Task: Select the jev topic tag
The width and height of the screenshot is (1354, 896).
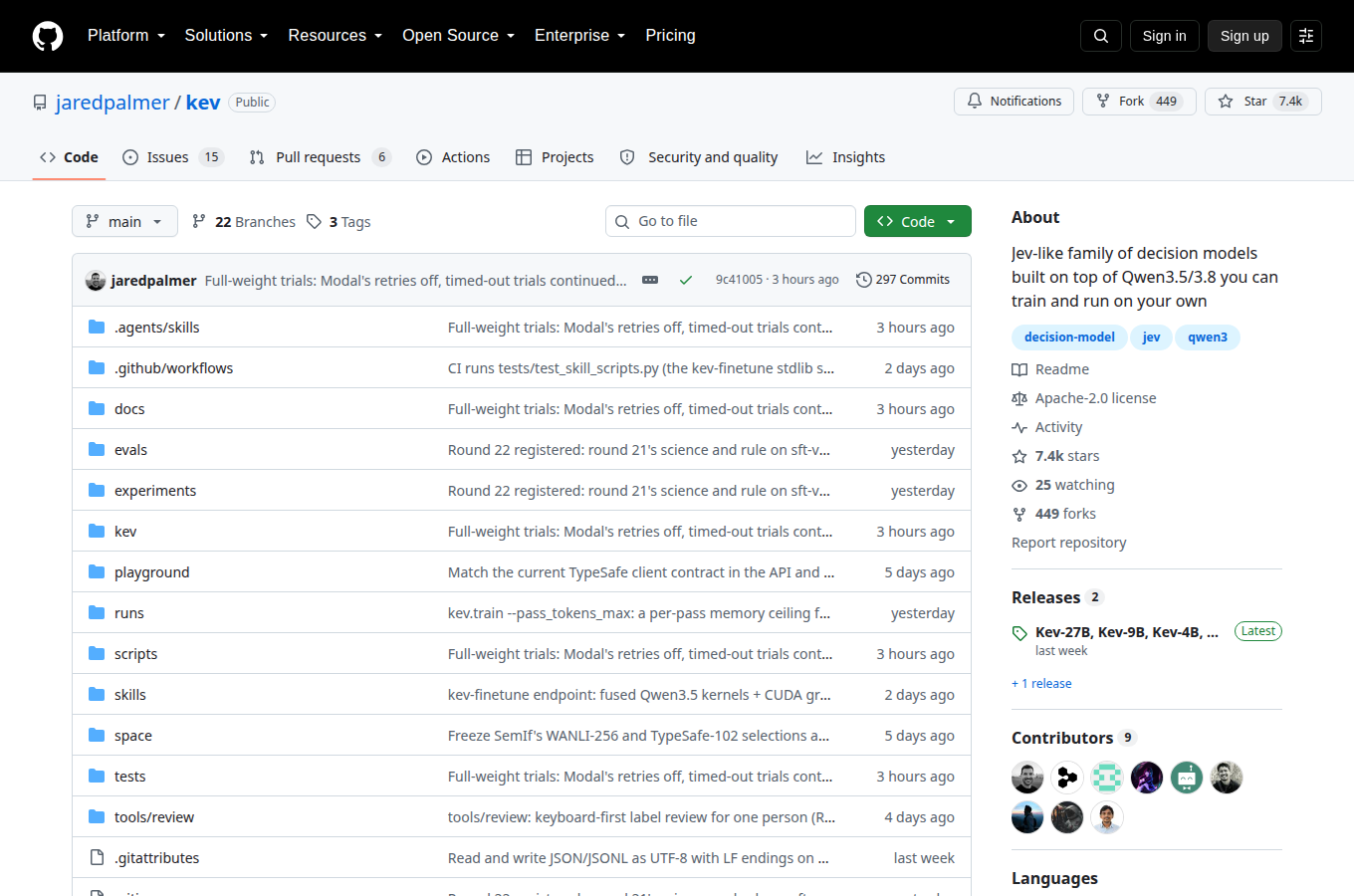Action: (1151, 337)
